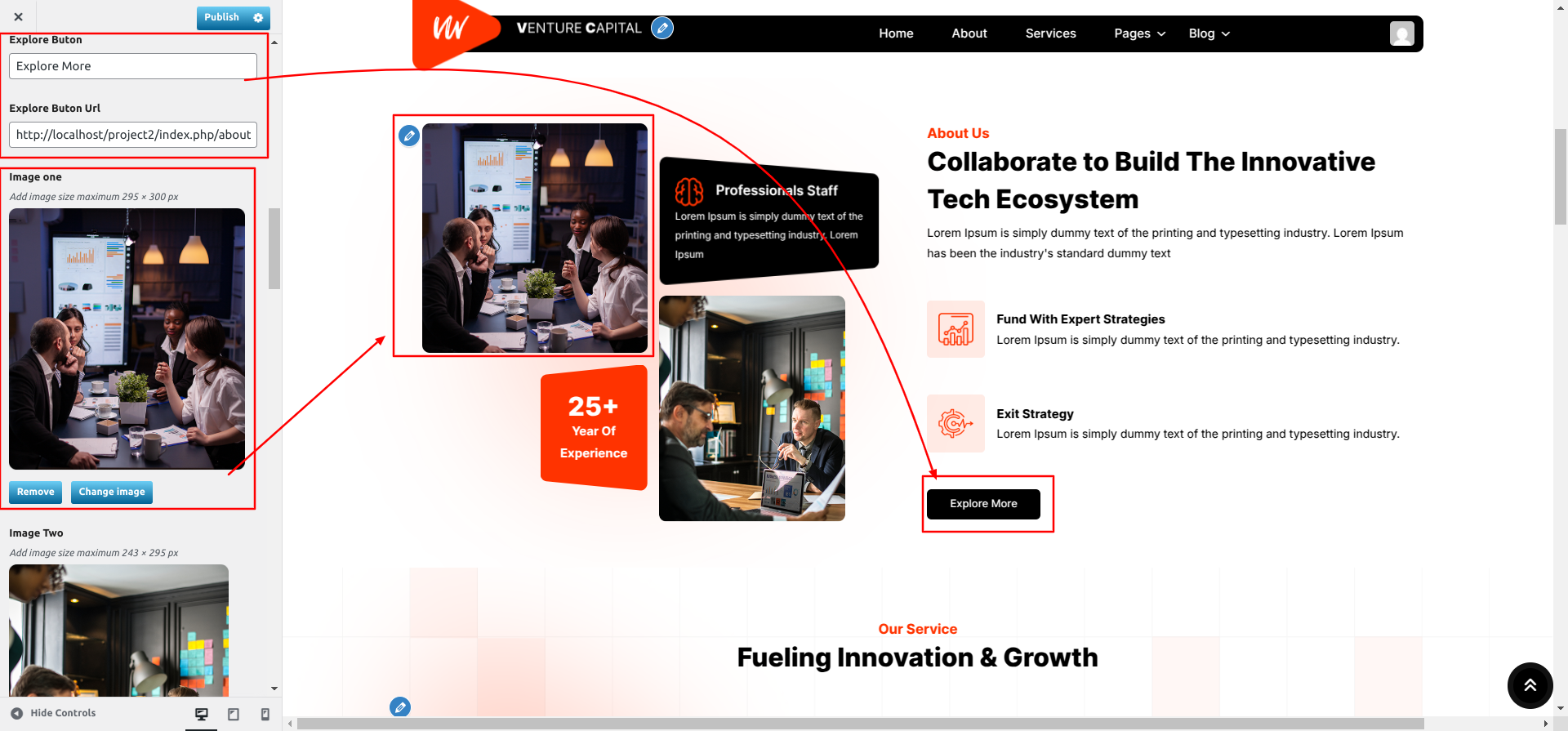
Task: Click the Change image button
Action: 112,492
